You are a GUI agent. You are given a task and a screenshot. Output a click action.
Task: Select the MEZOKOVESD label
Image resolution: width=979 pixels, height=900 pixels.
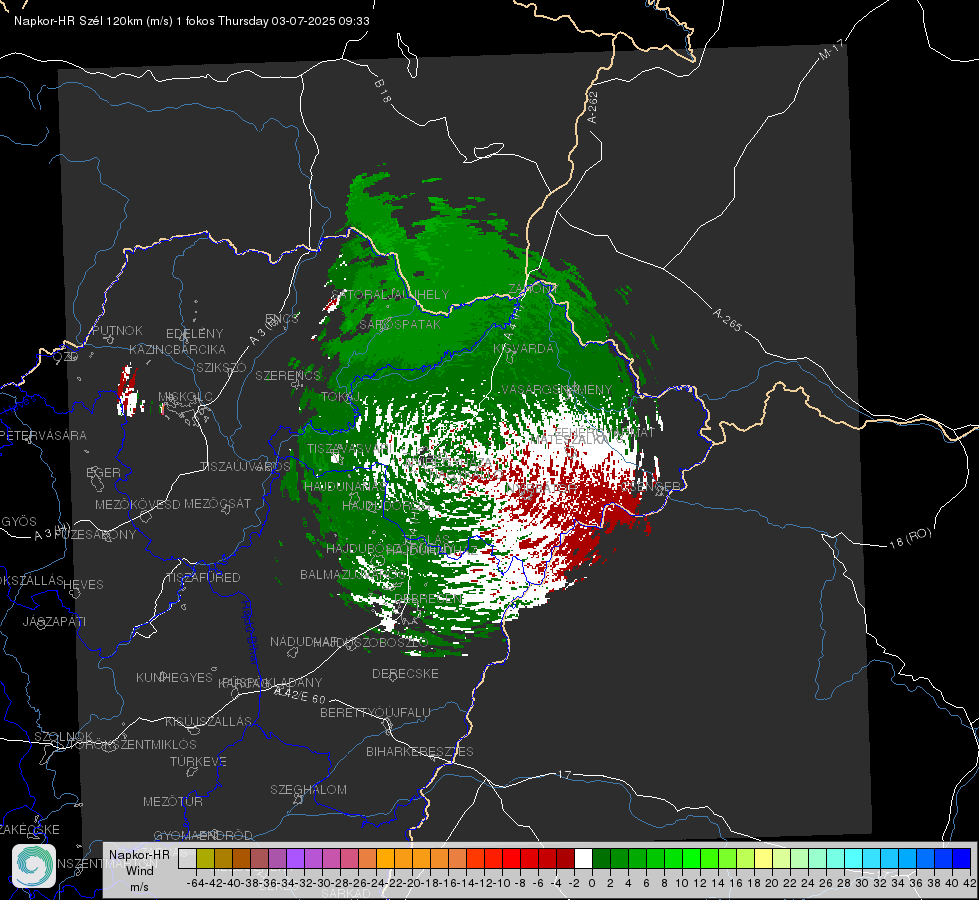click(x=137, y=504)
